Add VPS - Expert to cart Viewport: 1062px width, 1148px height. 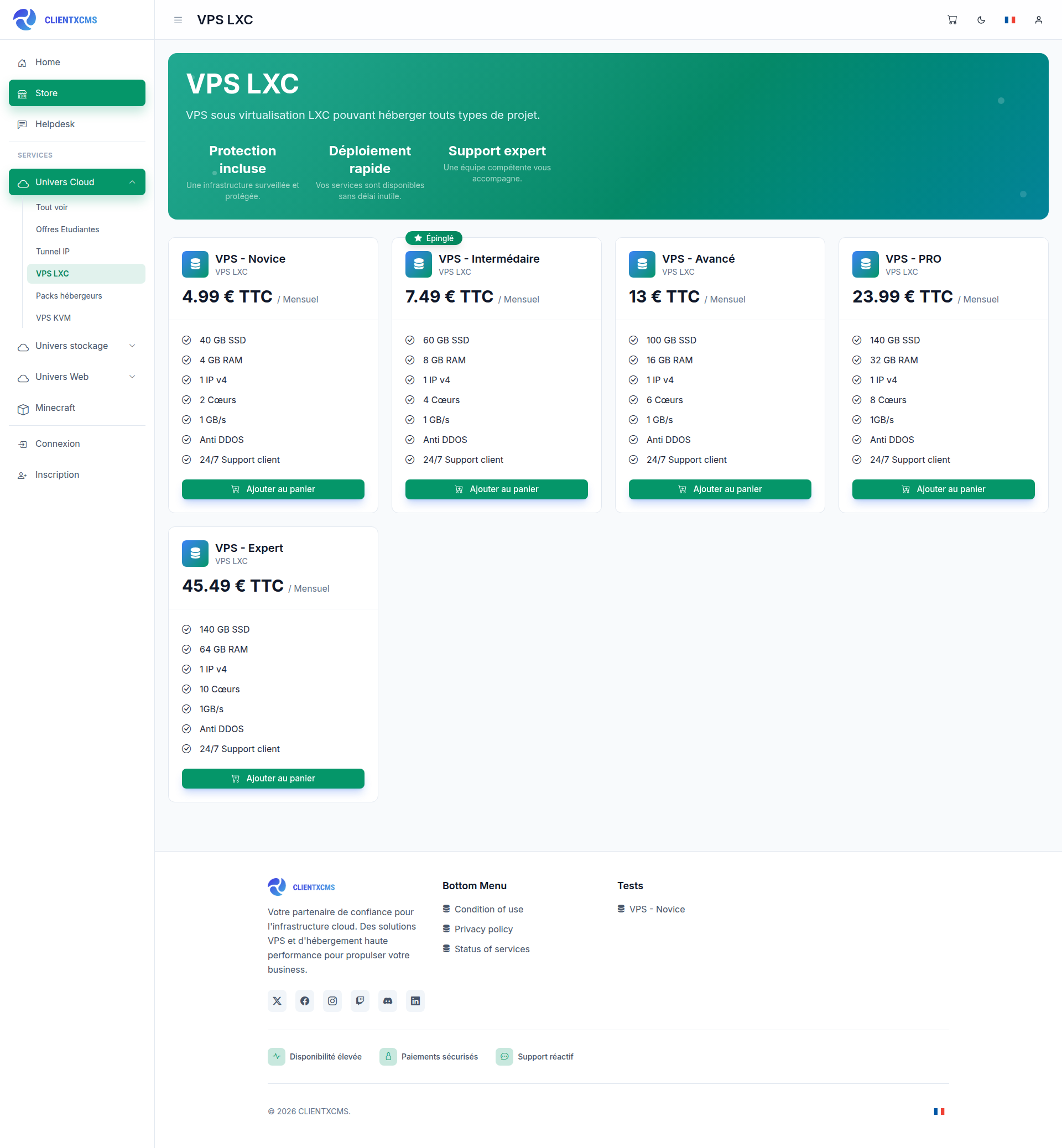273,778
